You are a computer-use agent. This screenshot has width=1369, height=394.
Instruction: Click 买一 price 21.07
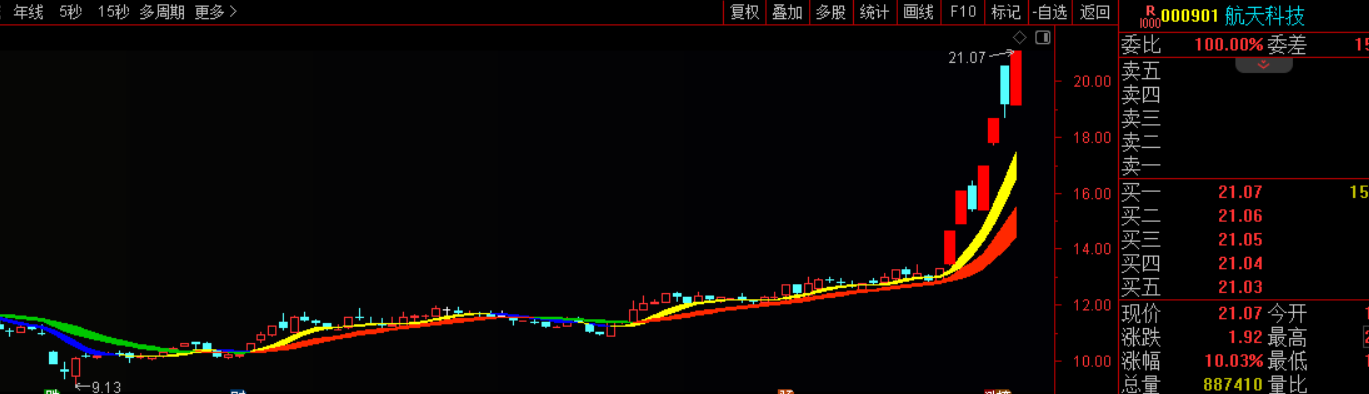coord(1240,192)
